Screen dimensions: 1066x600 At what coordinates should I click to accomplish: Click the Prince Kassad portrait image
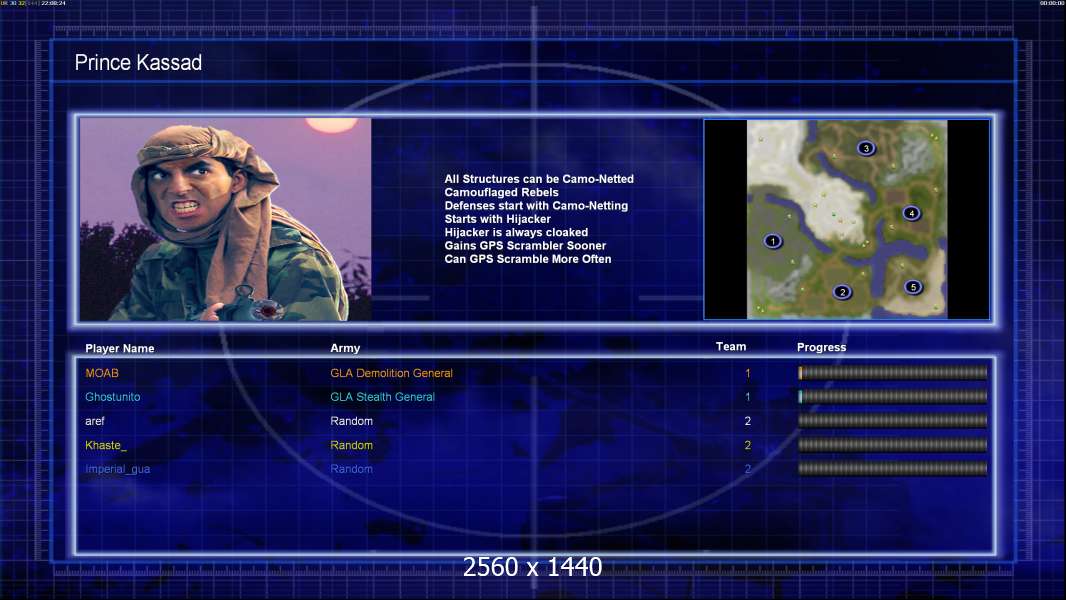[225, 219]
